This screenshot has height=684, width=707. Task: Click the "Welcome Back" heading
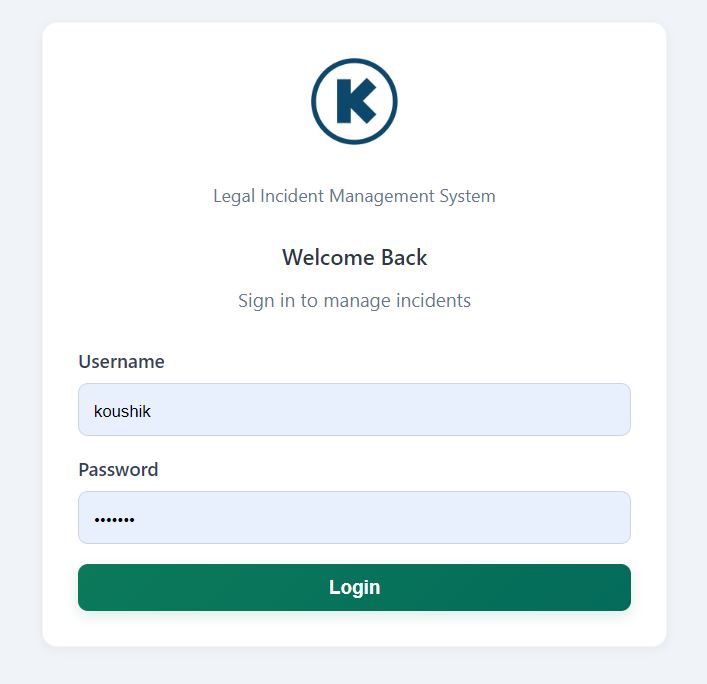pos(354,258)
